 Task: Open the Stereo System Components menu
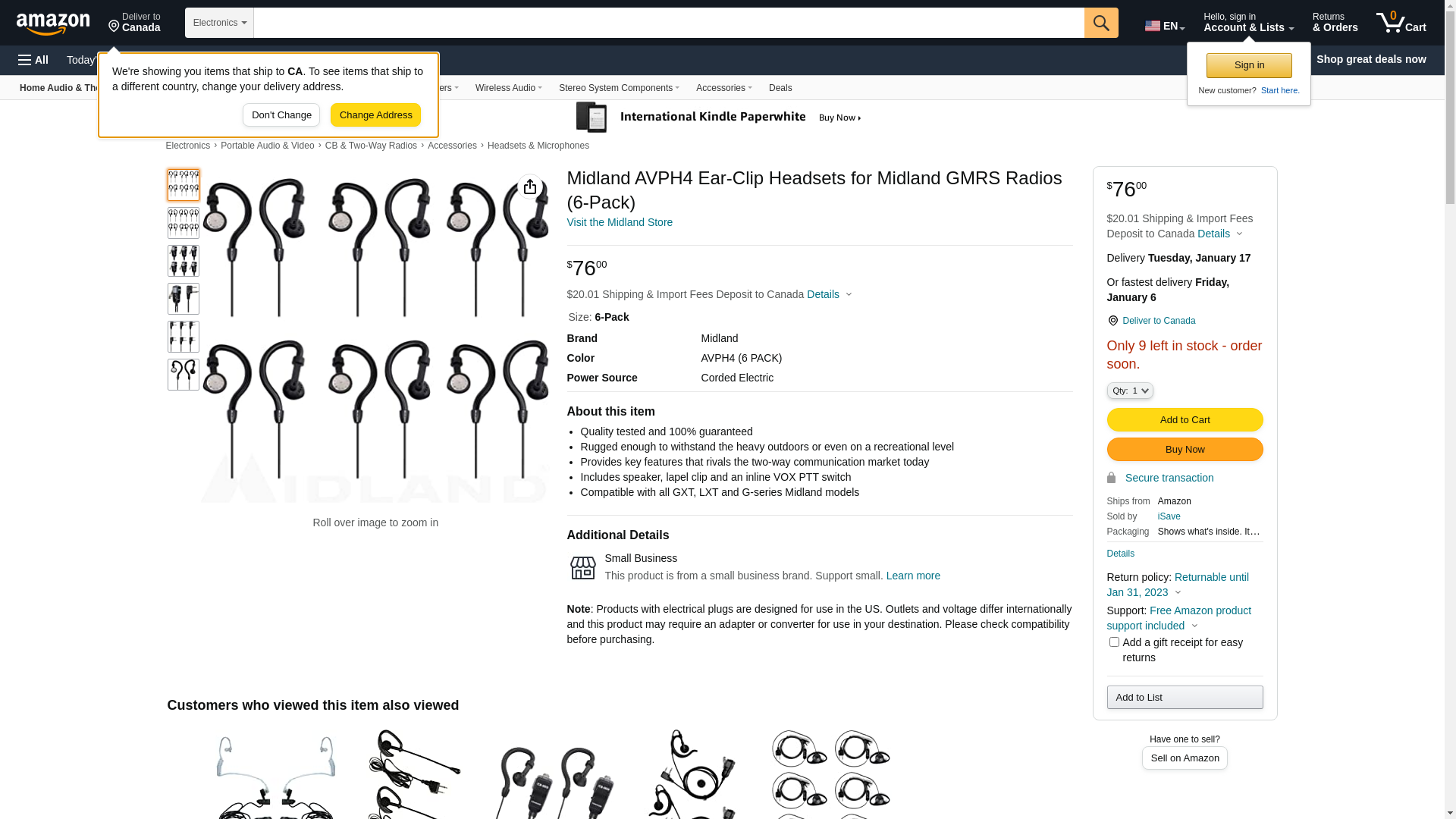[619, 88]
